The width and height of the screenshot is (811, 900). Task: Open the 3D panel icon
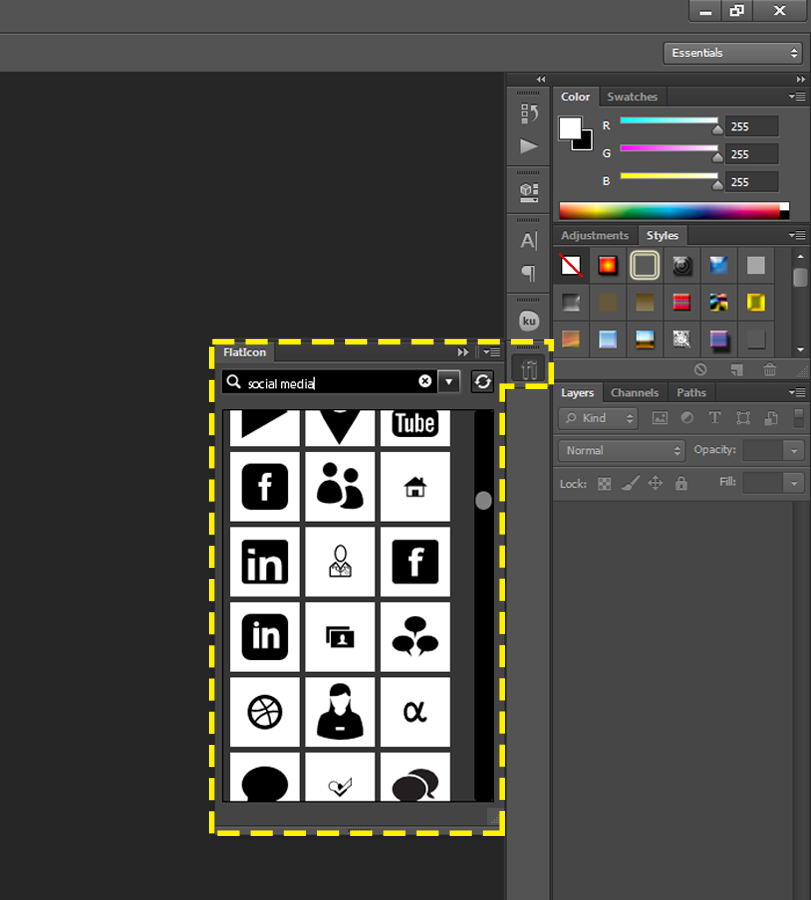pyautogui.click(x=528, y=190)
